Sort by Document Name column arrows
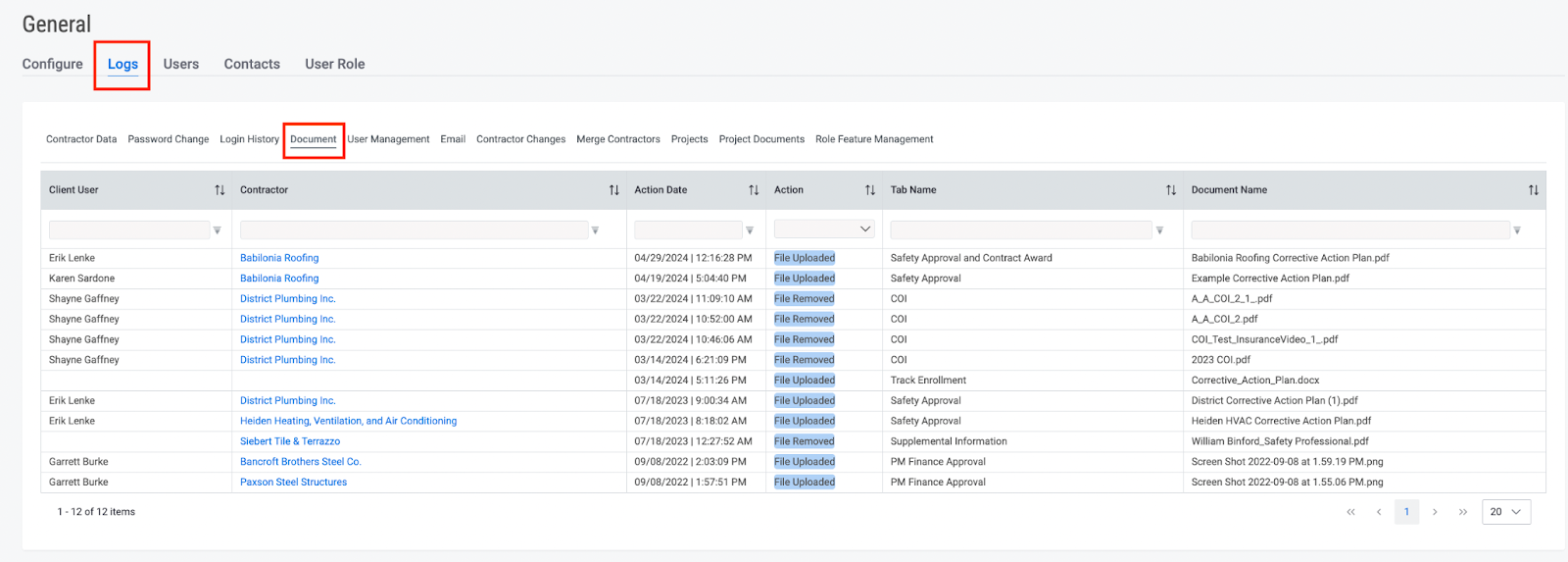Screen dimensions: 1568x562 [1534, 190]
